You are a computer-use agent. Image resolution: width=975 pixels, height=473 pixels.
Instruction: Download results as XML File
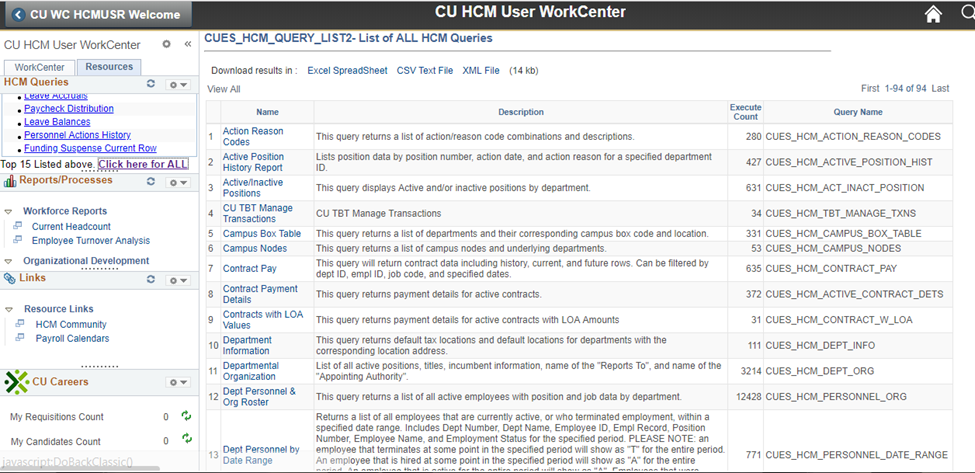pos(481,71)
